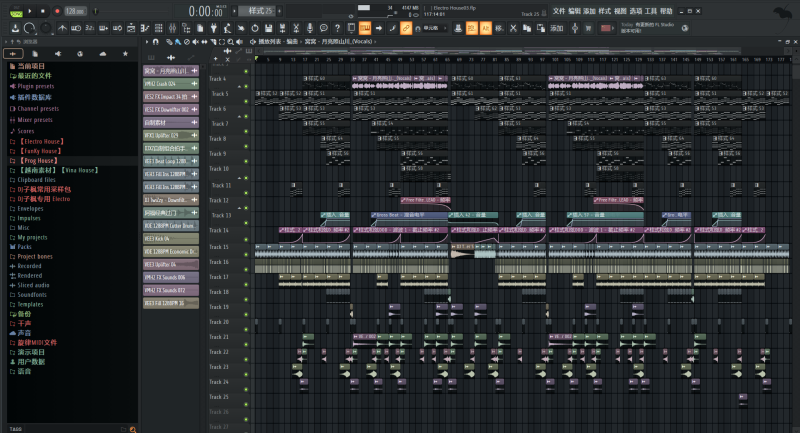Open the 选项 menu
Image resolution: width=800 pixels, height=433 pixels.
(x=635, y=11)
